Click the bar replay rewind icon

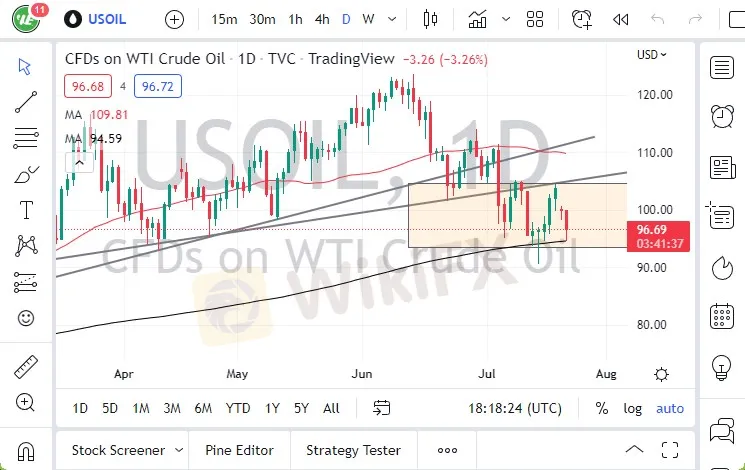click(620, 19)
